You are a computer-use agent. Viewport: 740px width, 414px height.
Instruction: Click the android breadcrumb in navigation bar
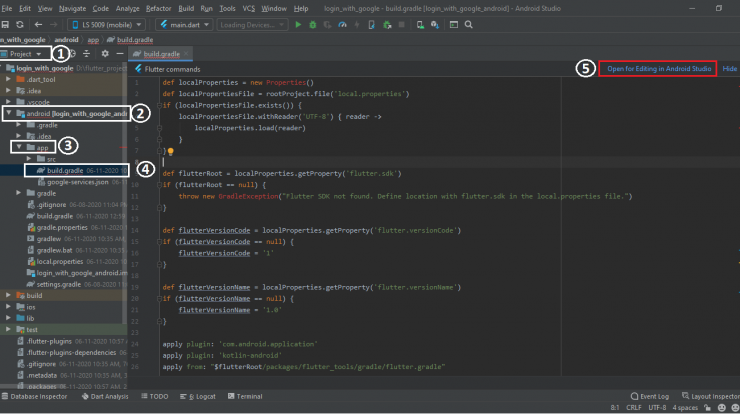click(x=66, y=40)
